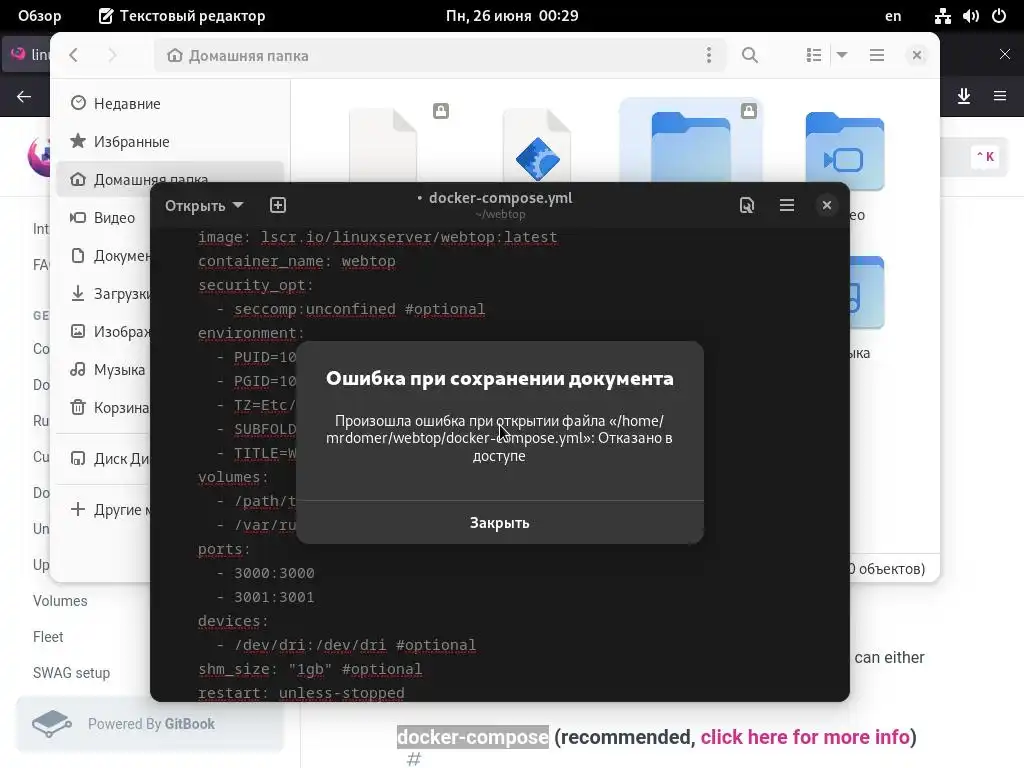The width and height of the screenshot is (1024, 768).
Task: Open the file manager main menu
Action: click(x=877, y=56)
